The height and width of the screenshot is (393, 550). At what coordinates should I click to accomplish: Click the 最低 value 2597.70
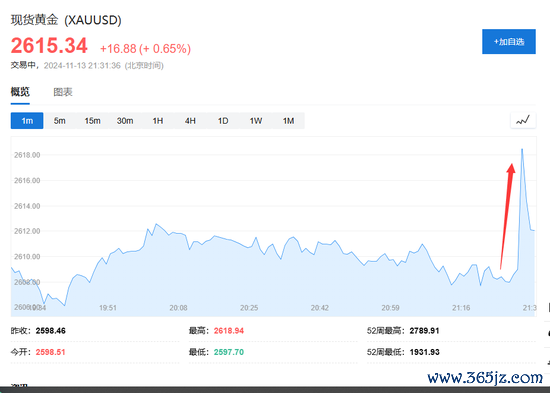pos(229,352)
